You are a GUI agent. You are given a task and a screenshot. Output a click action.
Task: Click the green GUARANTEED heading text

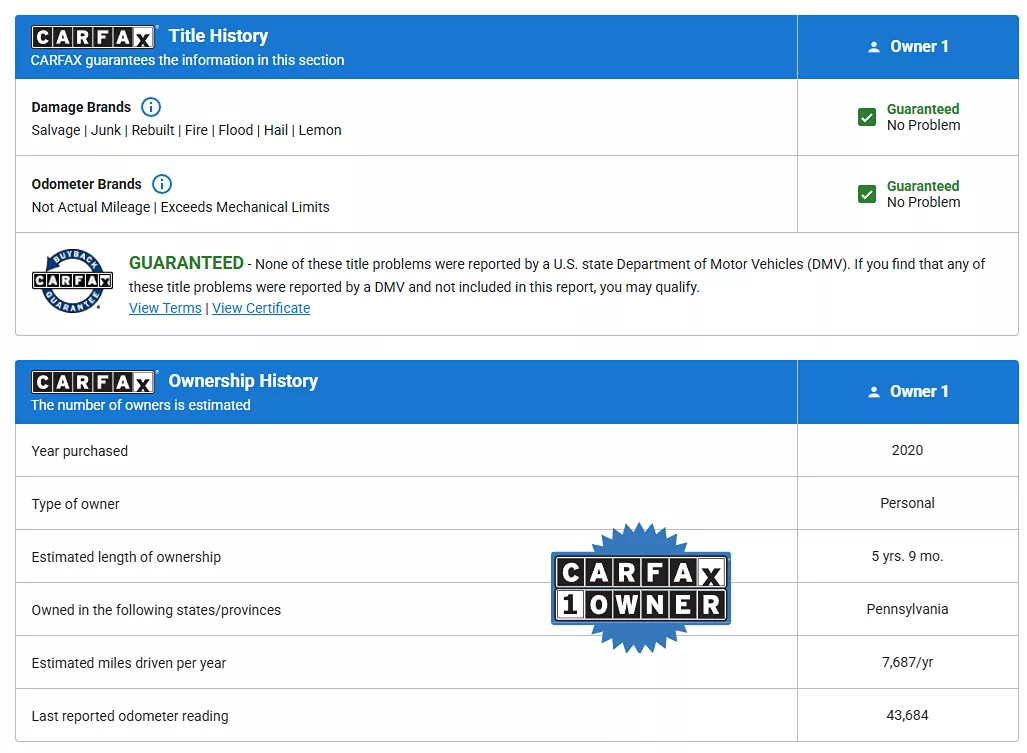point(186,263)
